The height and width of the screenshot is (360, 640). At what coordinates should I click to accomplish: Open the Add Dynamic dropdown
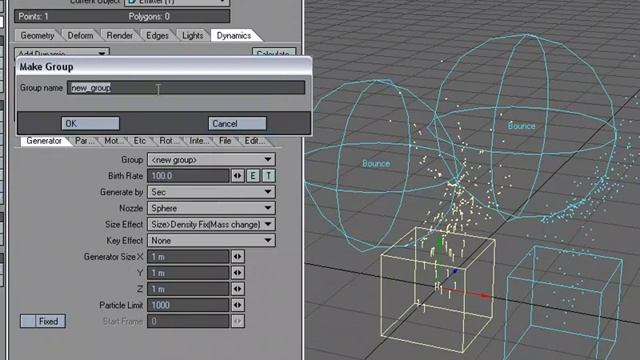(x=62, y=53)
